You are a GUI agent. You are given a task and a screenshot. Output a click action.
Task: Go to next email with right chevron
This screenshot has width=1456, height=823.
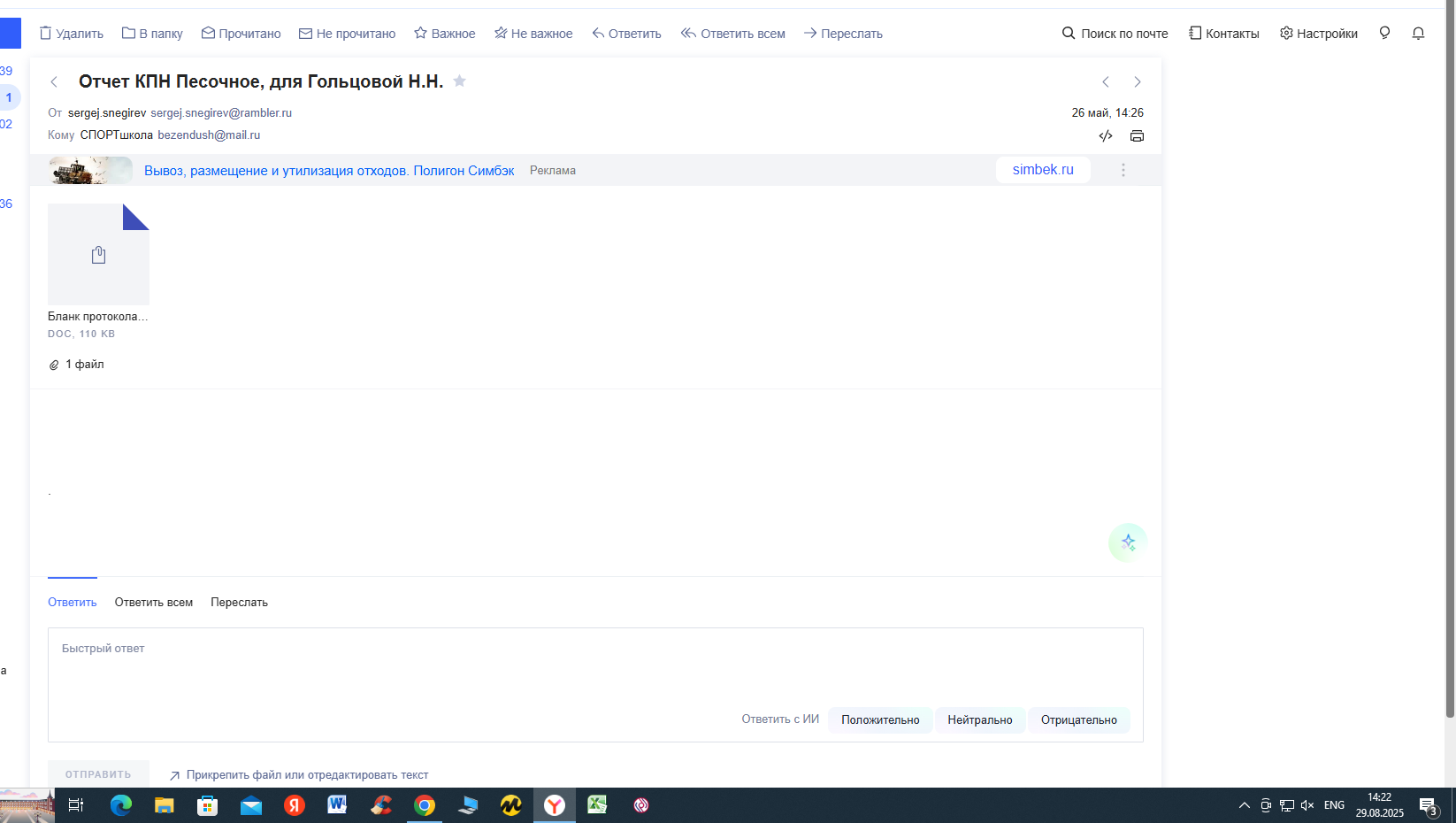click(1137, 82)
